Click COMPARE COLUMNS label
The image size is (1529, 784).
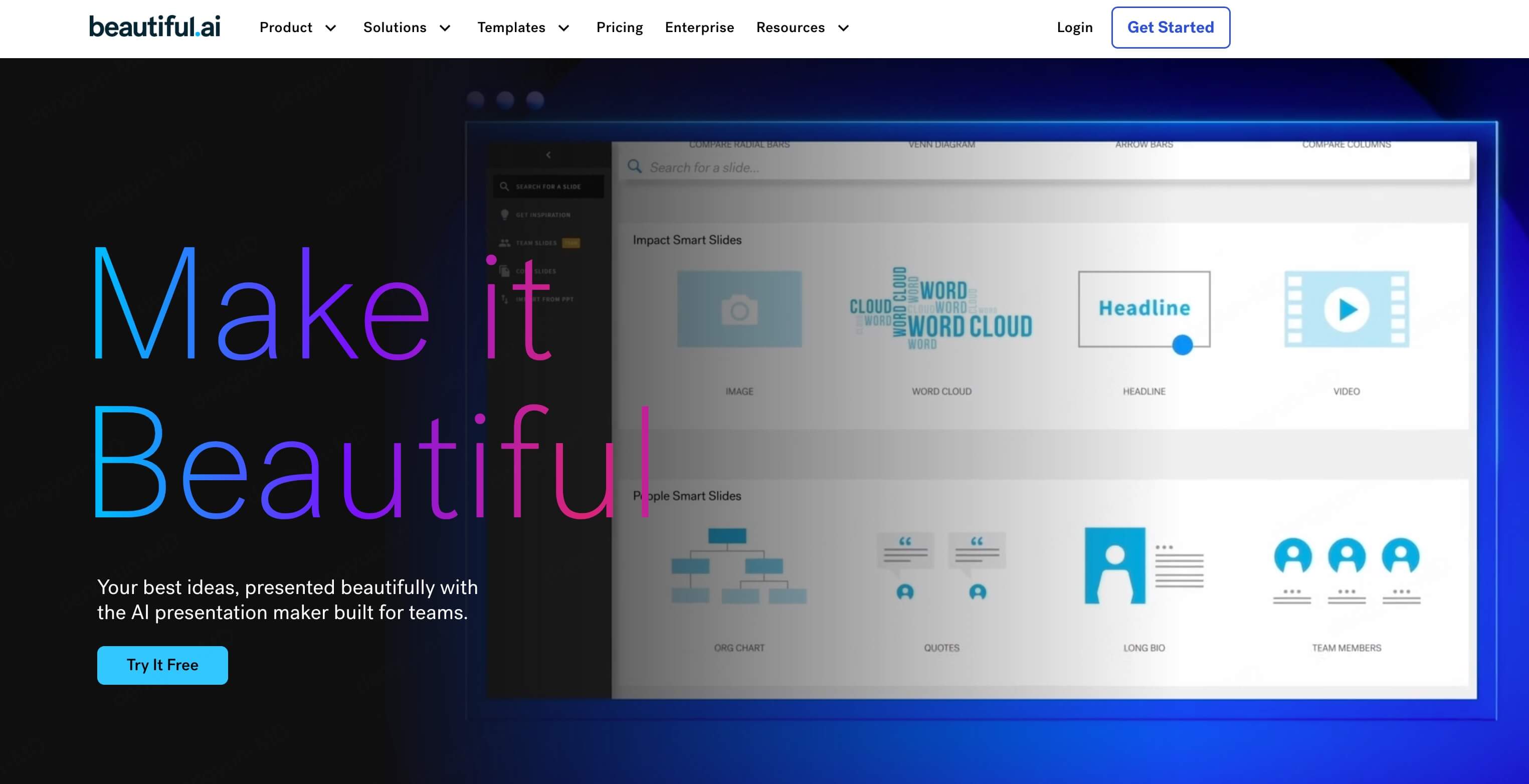(1346, 144)
